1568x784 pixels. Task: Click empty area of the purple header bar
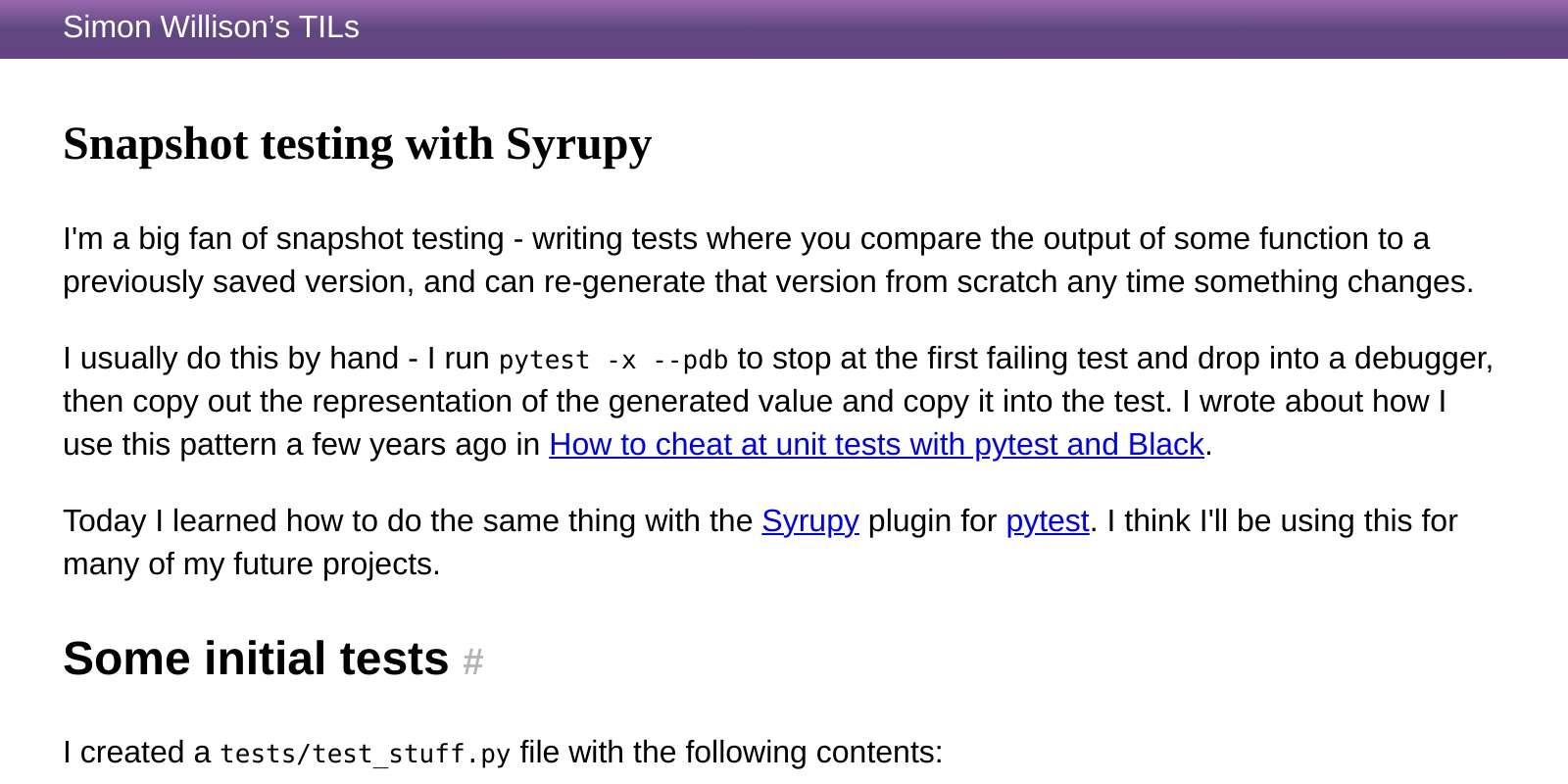[960, 28]
